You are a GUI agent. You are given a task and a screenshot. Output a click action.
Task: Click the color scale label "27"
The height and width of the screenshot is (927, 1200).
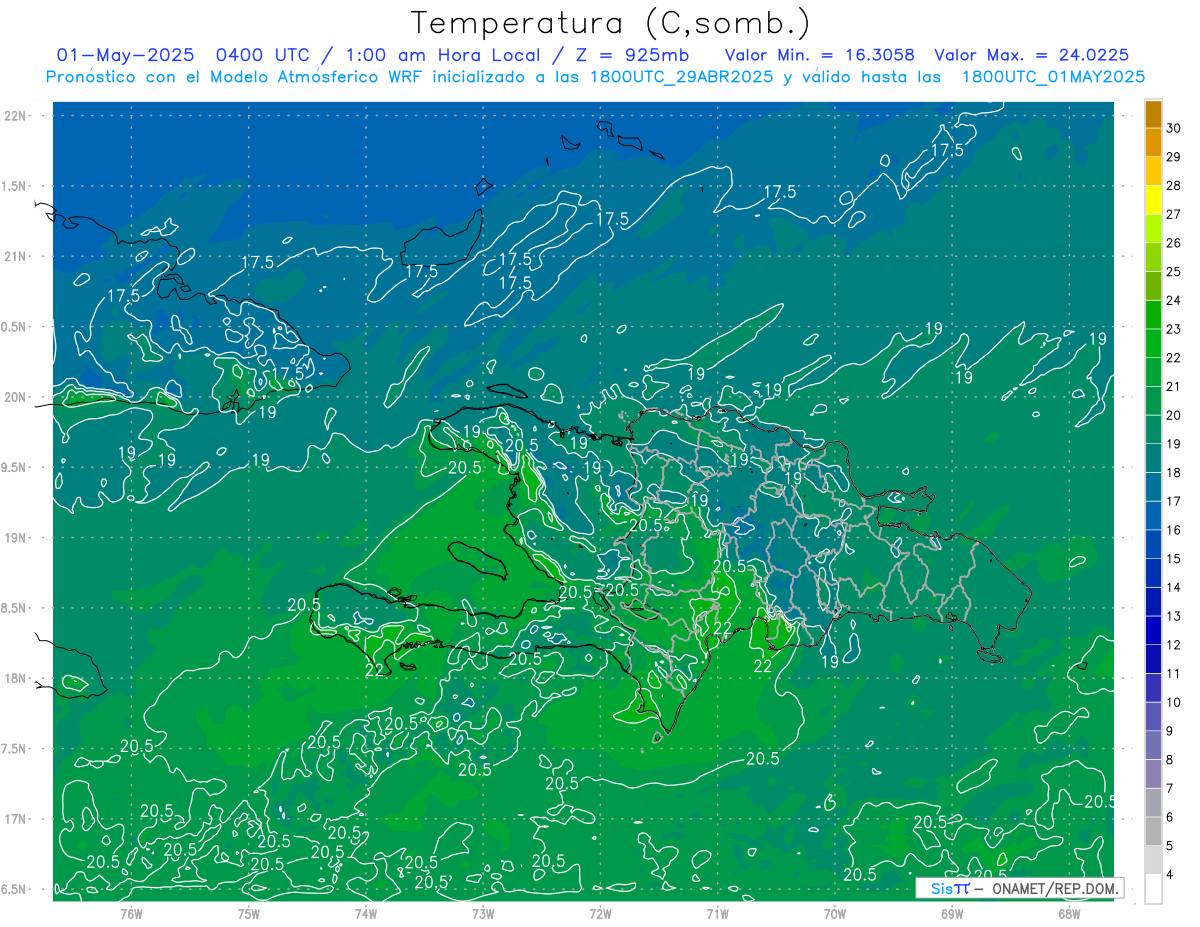click(x=1173, y=214)
